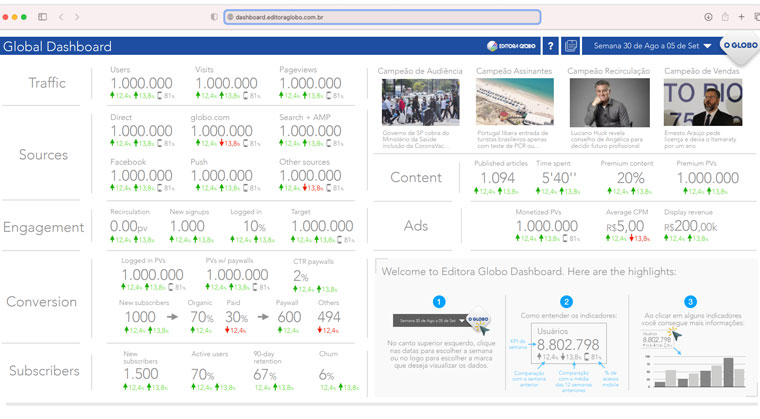Open headline about Portugal libera entrada de turistas
Viewport: 760px width, 419px height.
(x=513, y=139)
